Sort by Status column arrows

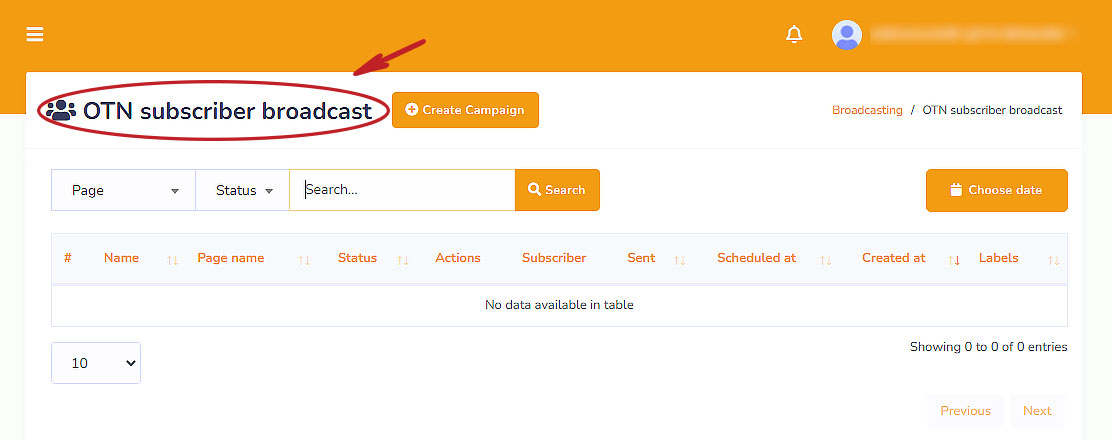(403, 260)
